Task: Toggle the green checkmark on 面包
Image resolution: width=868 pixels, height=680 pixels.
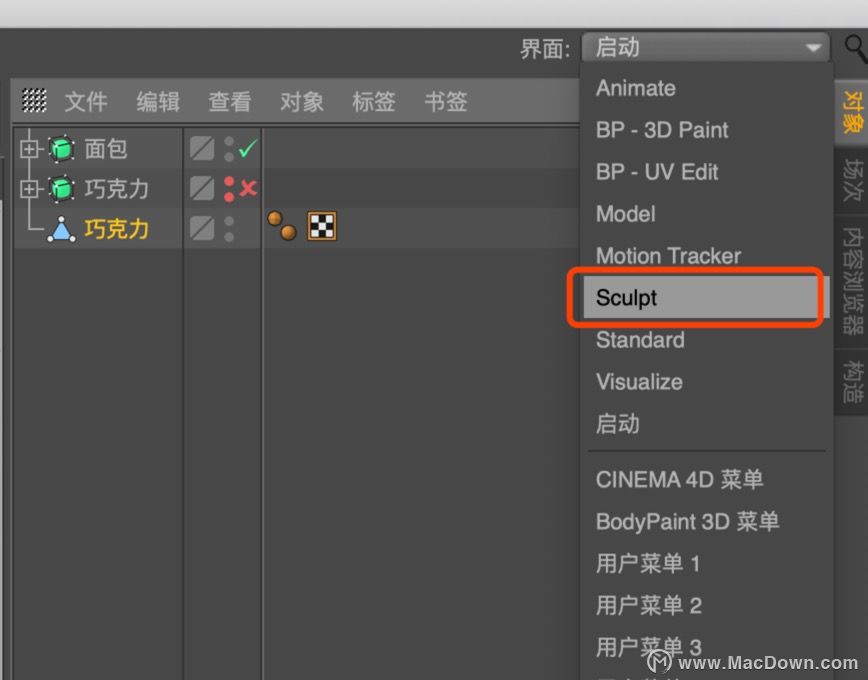Action: pyautogui.click(x=247, y=148)
